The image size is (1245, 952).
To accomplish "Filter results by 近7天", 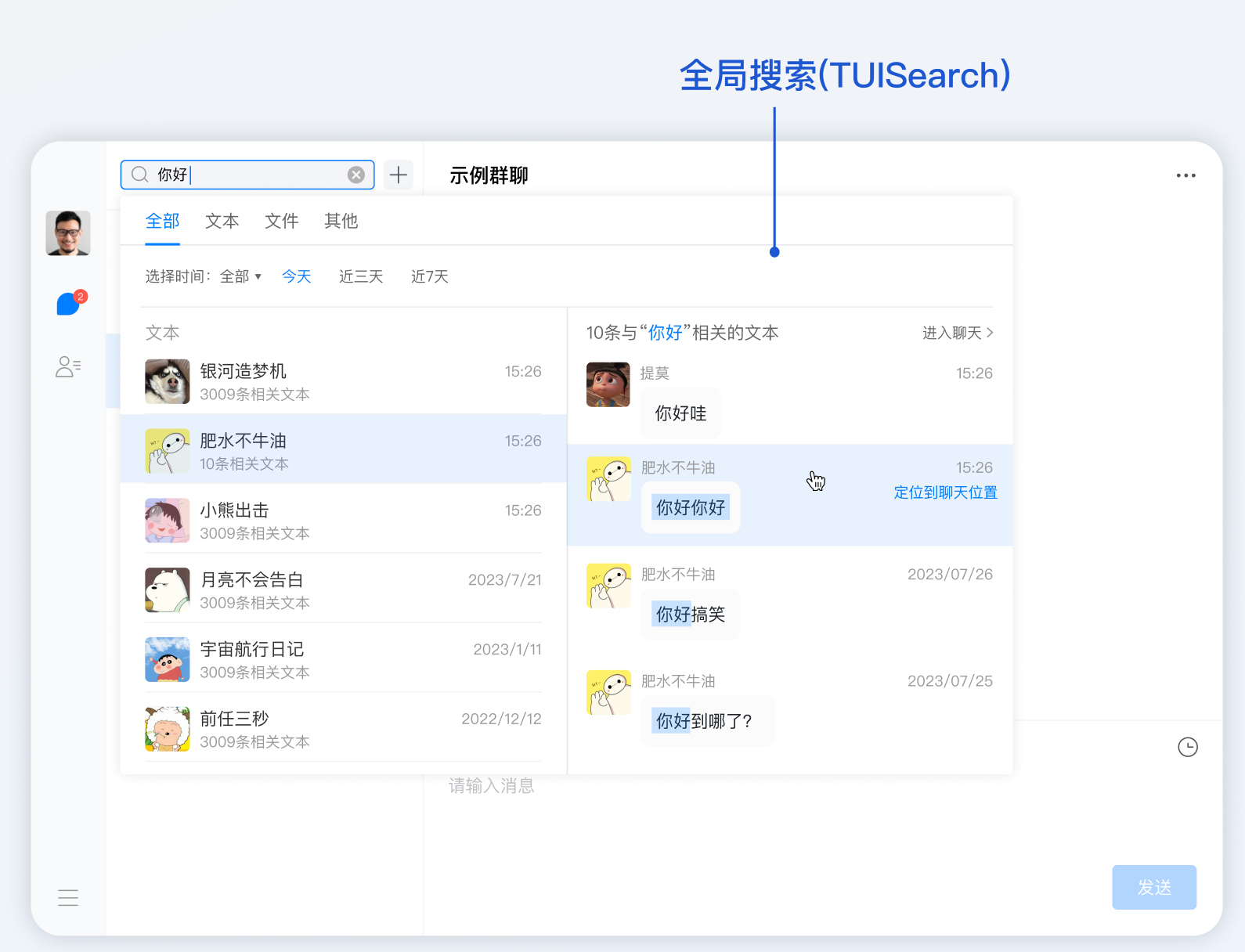I will (x=430, y=276).
